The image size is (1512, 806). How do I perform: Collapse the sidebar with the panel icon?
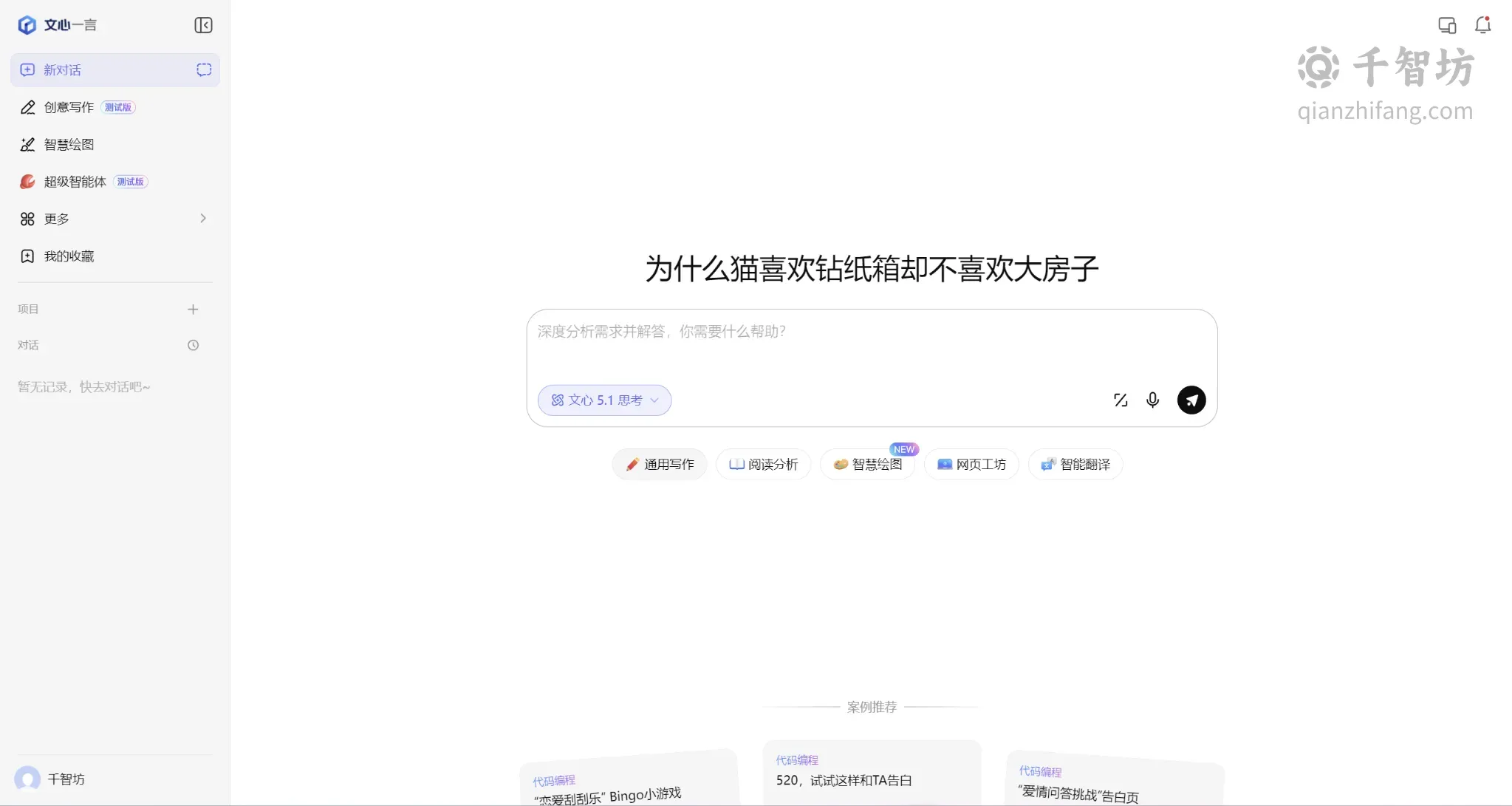click(x=203, y=25)
